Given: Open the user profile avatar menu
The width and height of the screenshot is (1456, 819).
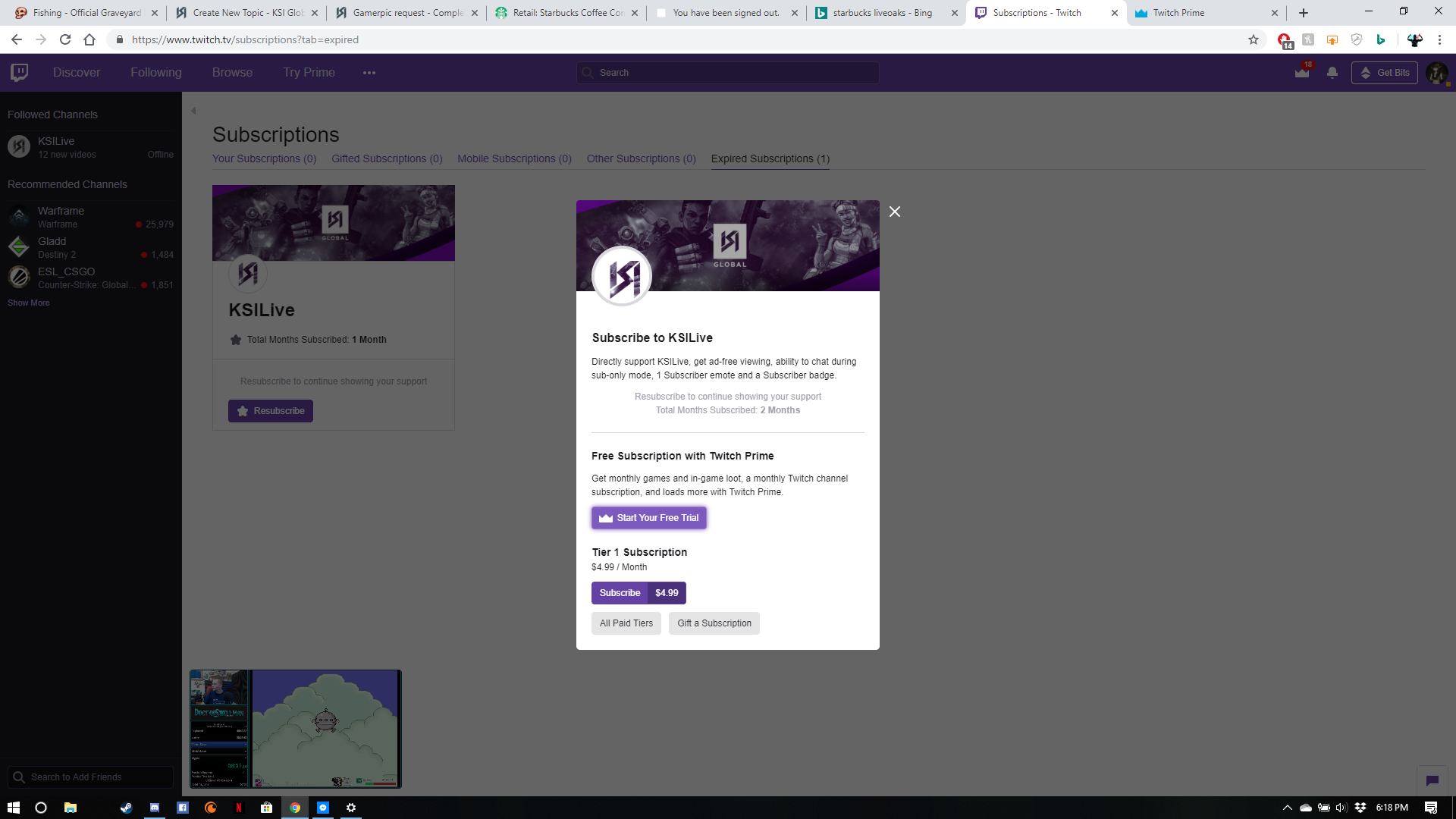Looking at the screenshot, I should [x=1436, y=73].
